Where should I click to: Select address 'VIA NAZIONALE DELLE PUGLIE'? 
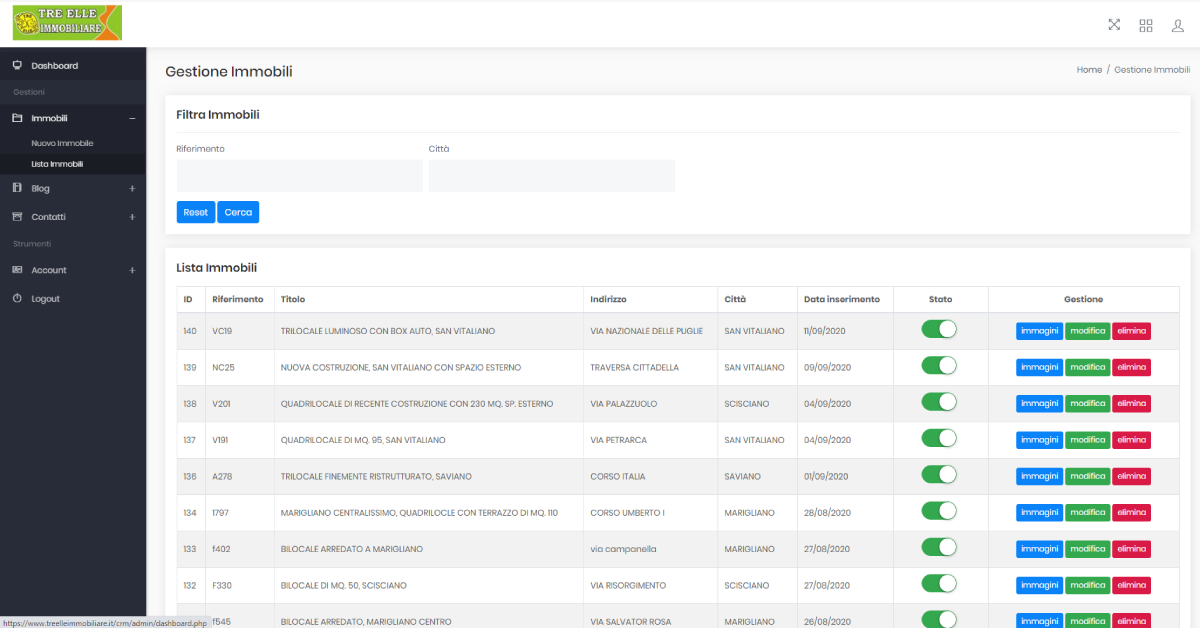pyautogui.click(x=647, y=331)
